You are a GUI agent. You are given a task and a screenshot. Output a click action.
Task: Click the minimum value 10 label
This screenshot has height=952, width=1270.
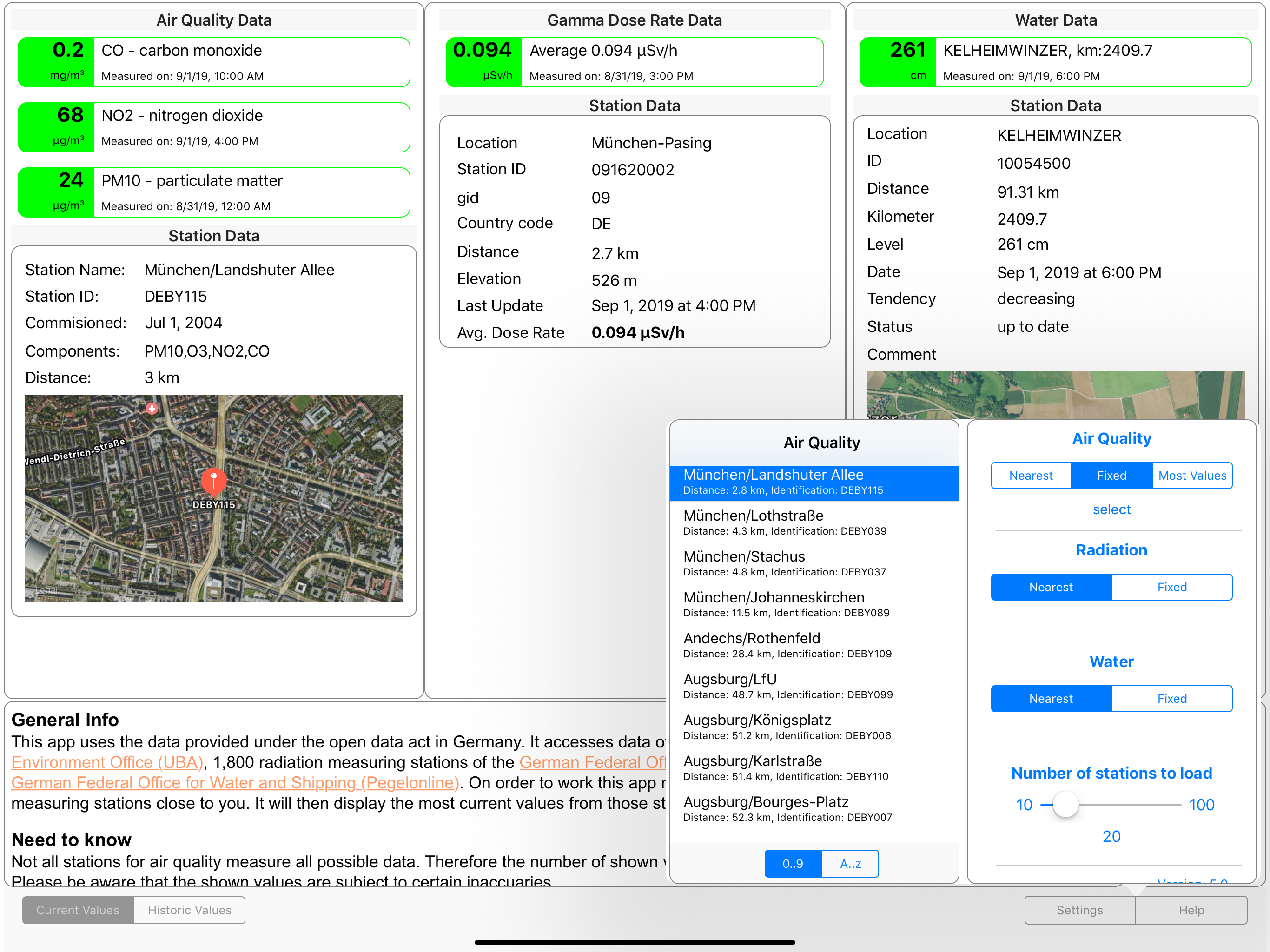point(1024,805)
